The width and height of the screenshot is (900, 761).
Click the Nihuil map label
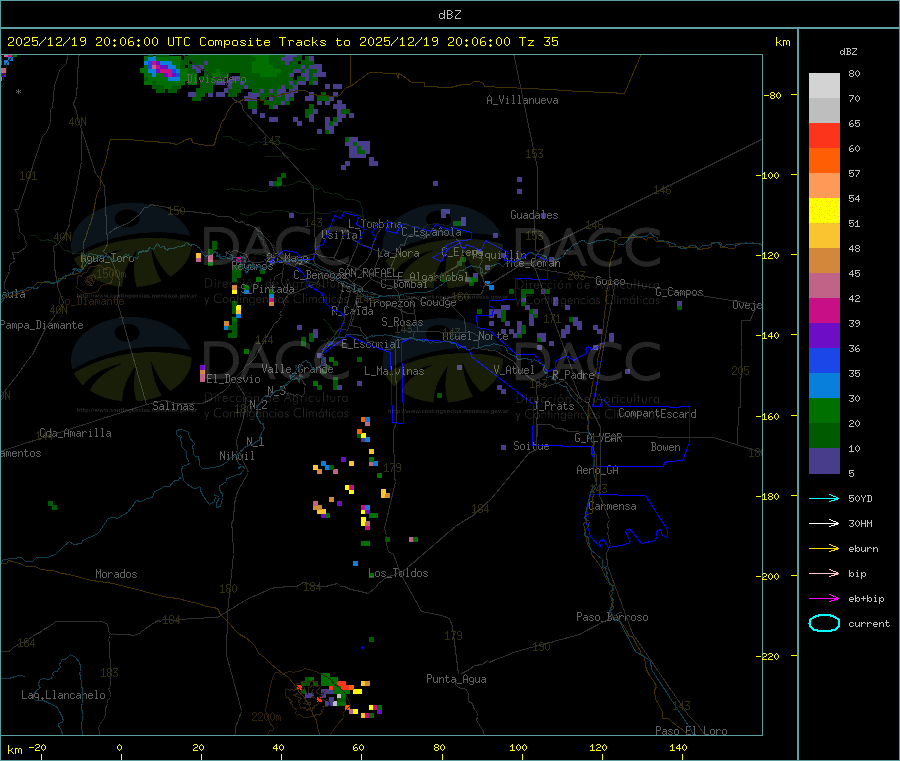pyautogui.click(x=237, y=456)
